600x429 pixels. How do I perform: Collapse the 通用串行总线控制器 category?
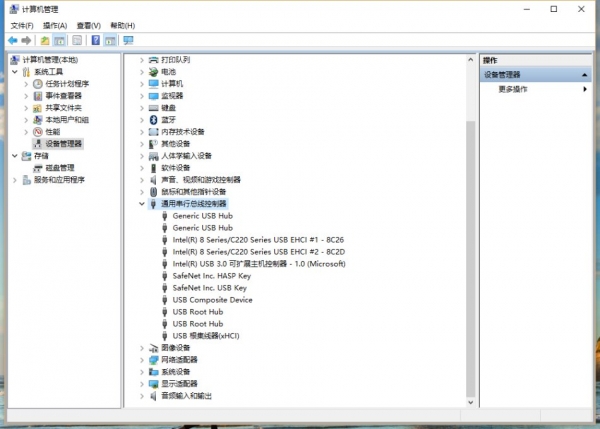click(x=142, y=203)
